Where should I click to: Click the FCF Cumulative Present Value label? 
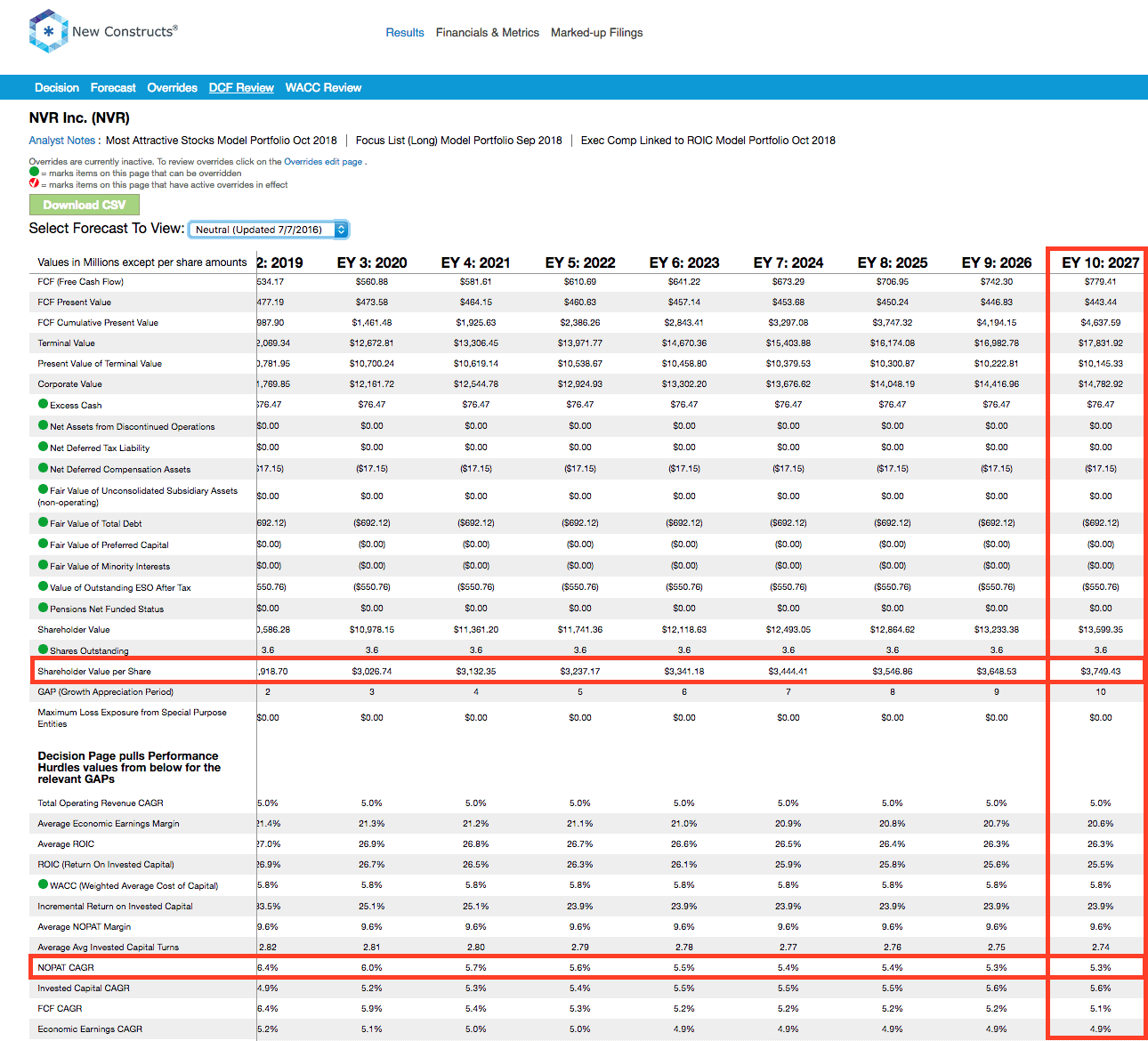coord(98,323)
